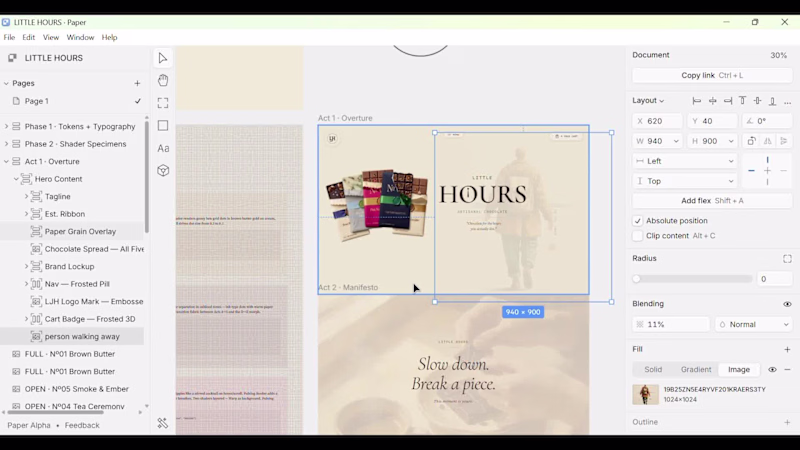Click the align vertical centers icon
Screen dimensions: 800x450
(758, 101)
